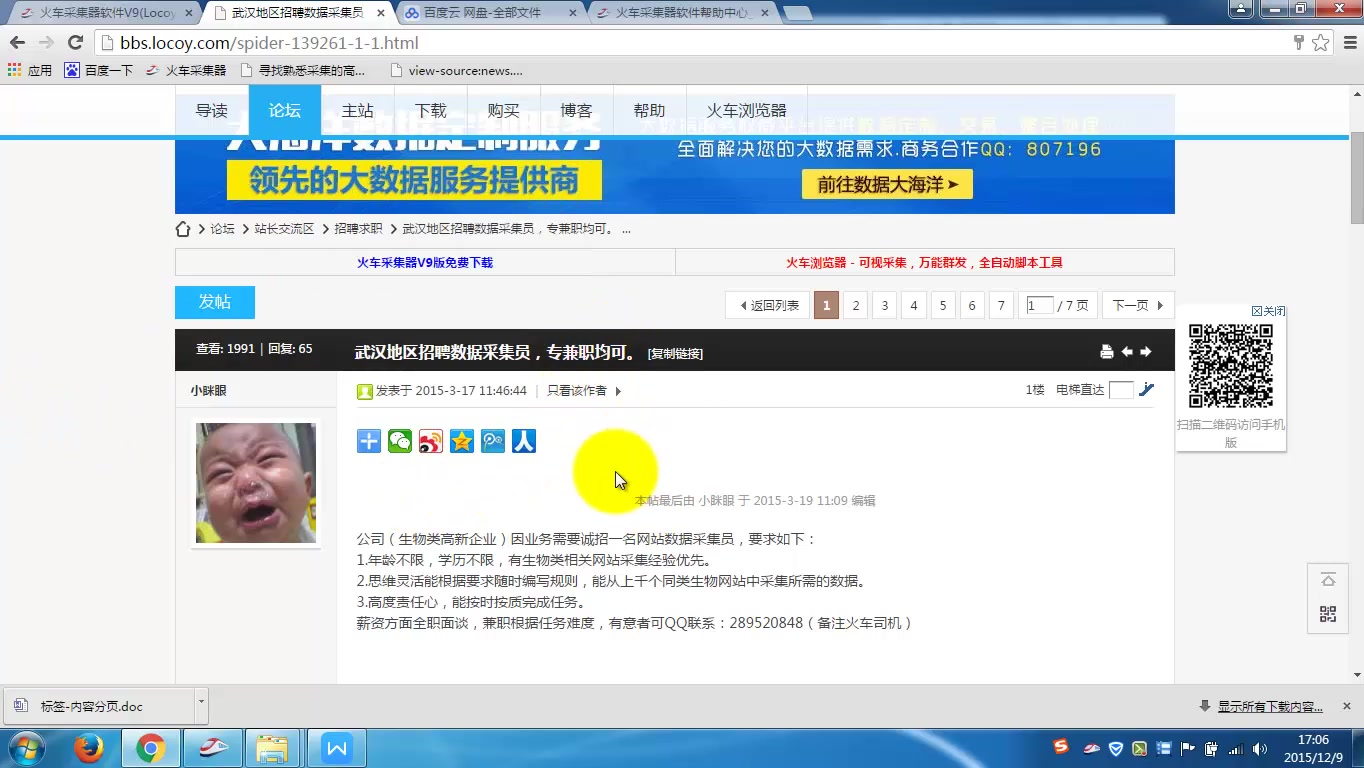Viewport: 1364px width, 768px height.
Task: Click the 下一页 next page button
Action: click(1138, 305)
